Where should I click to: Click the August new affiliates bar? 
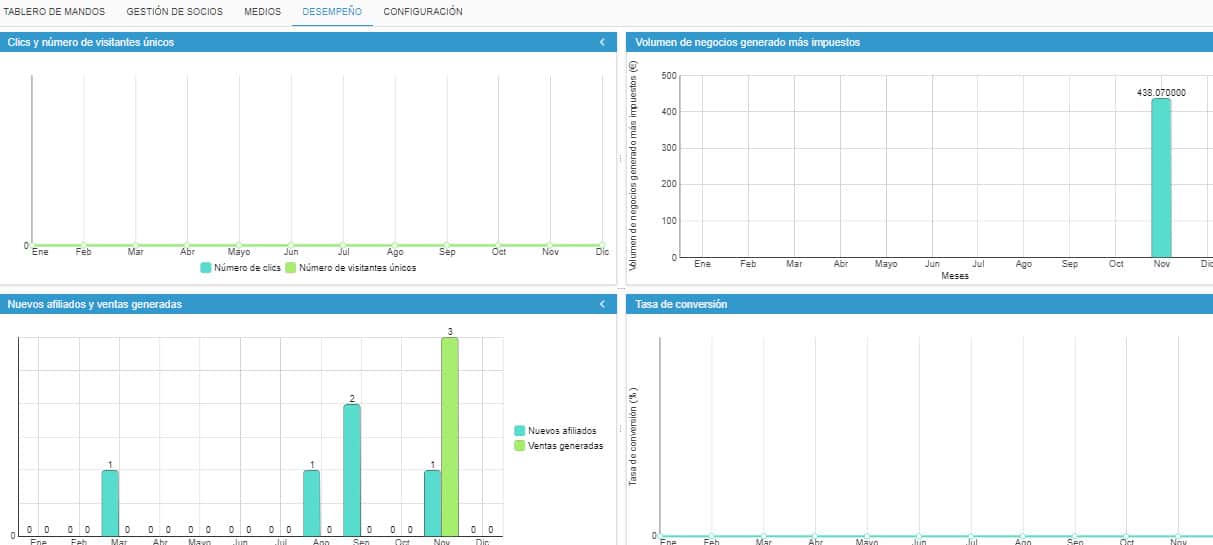(x=312, y=503)
